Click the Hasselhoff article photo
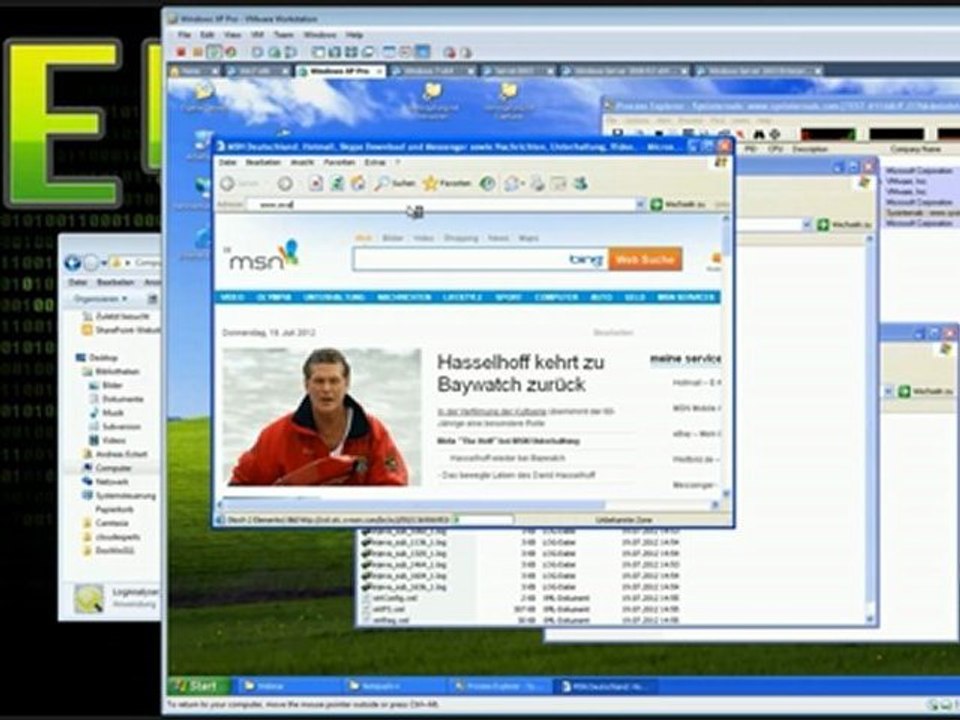This screenshot has width=960, height=720. tap(321, 417)
